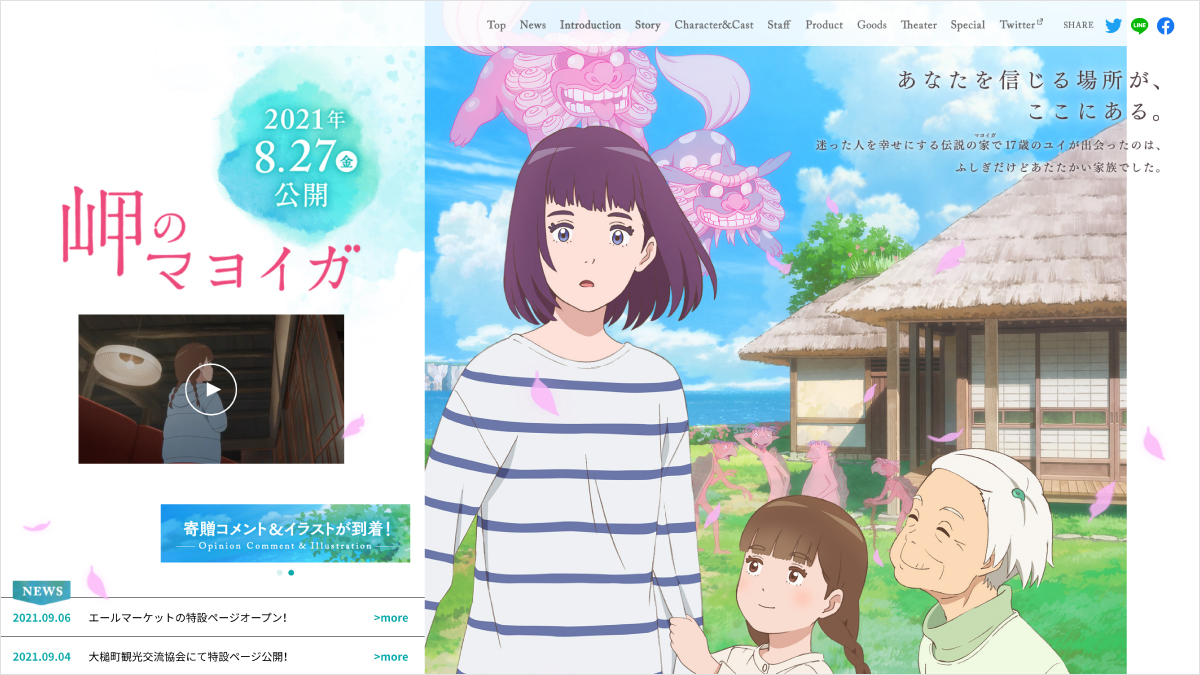Read the 大槌町観光交流協会 news headline
This screenshot has width=1200, height=675.
[x=188, y=657]
